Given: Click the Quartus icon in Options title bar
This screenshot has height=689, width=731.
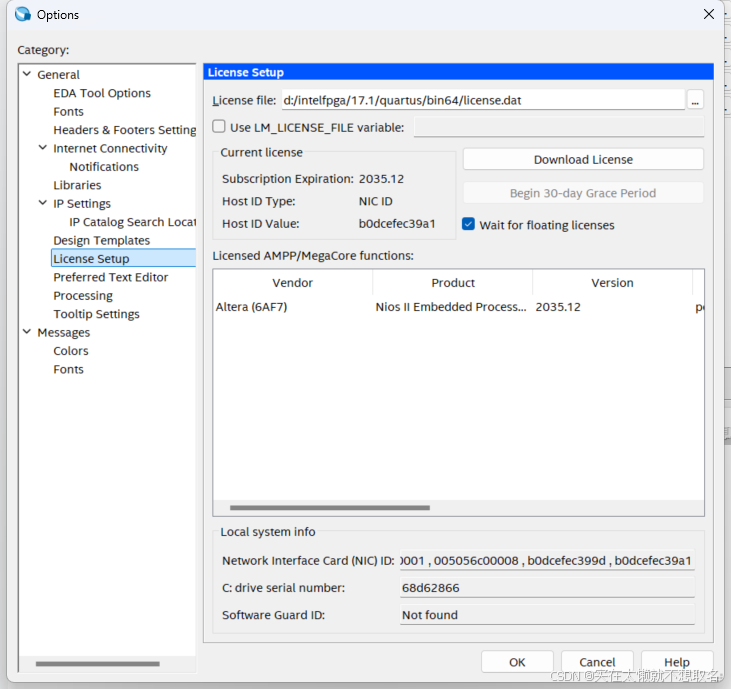Looking at the screenshot, I should 22,14.
